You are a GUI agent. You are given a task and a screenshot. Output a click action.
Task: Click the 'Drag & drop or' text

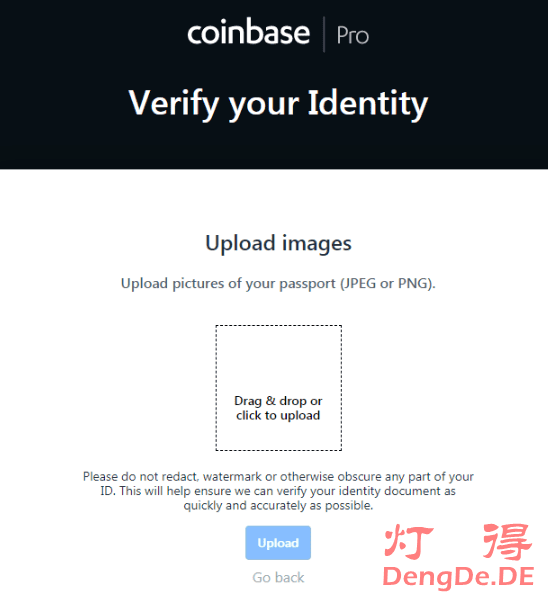tap(278, 401)
